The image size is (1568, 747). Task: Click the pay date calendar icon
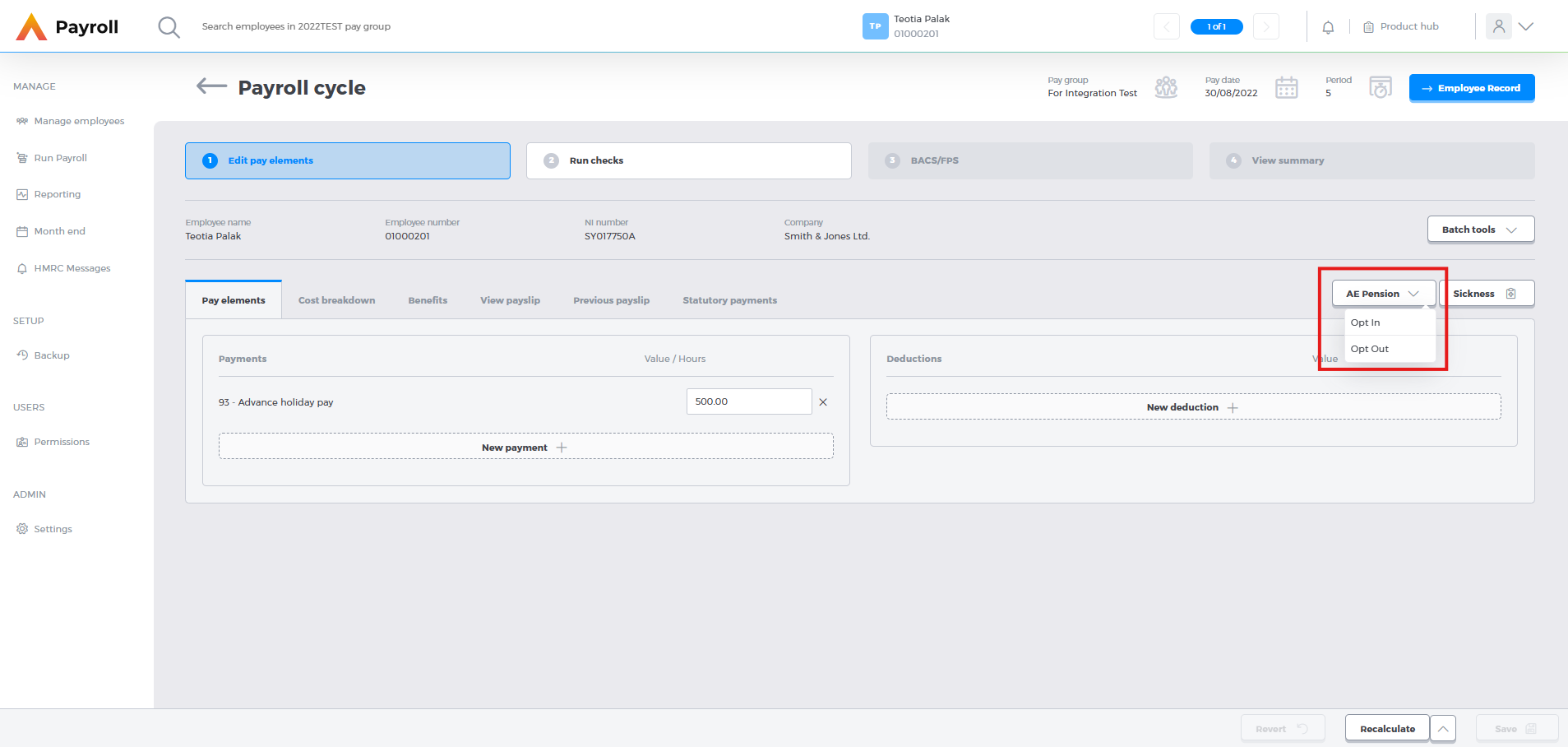point(1286,87)
